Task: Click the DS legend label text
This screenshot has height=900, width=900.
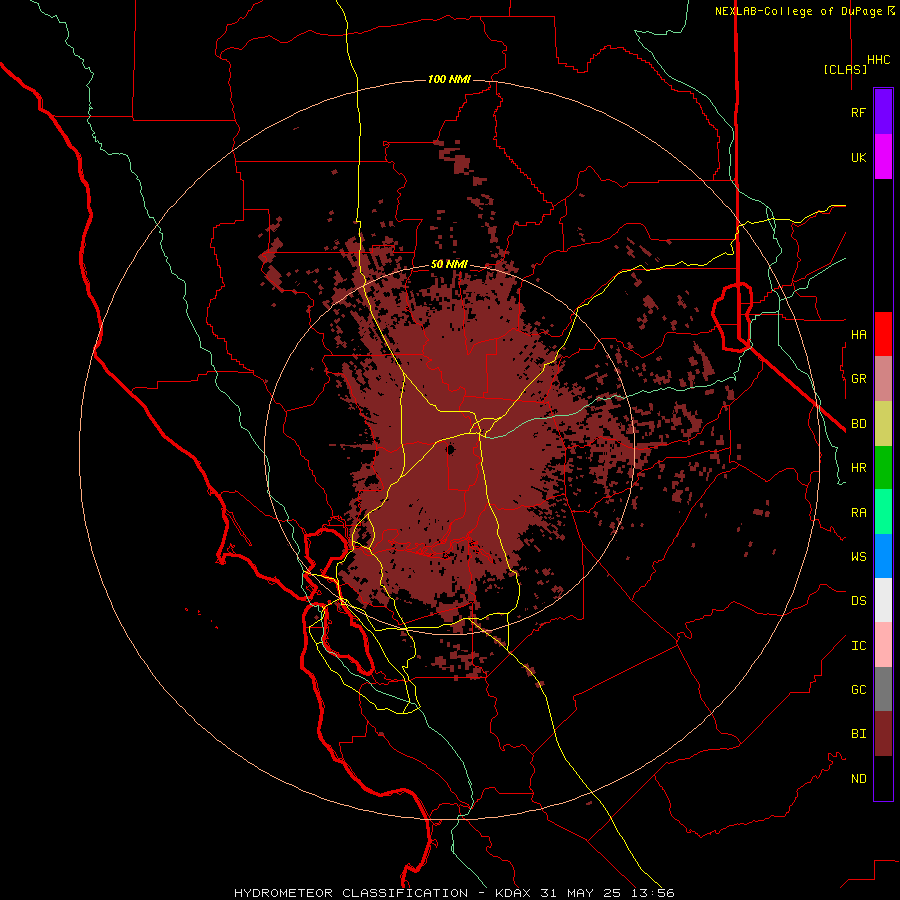Action: coord(858,600)
